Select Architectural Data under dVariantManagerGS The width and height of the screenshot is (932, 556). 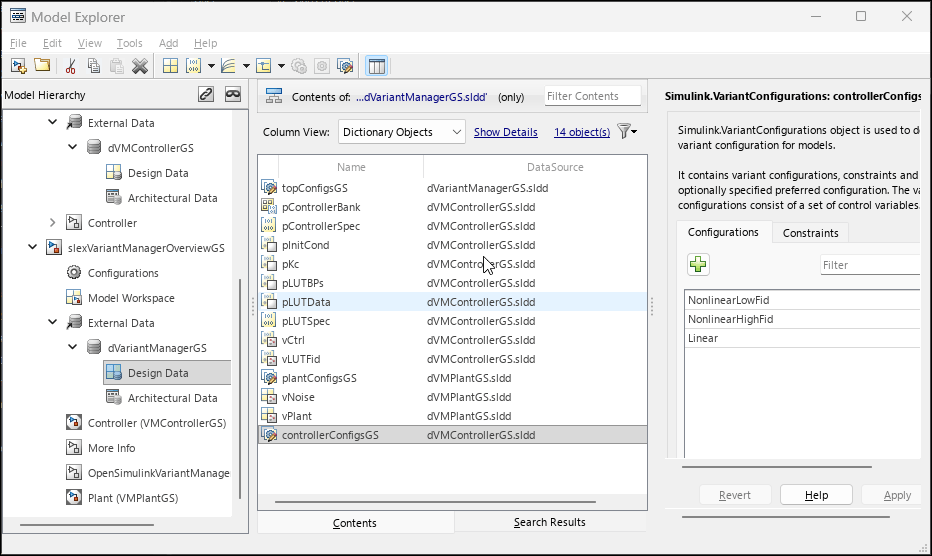pos(172,398)
